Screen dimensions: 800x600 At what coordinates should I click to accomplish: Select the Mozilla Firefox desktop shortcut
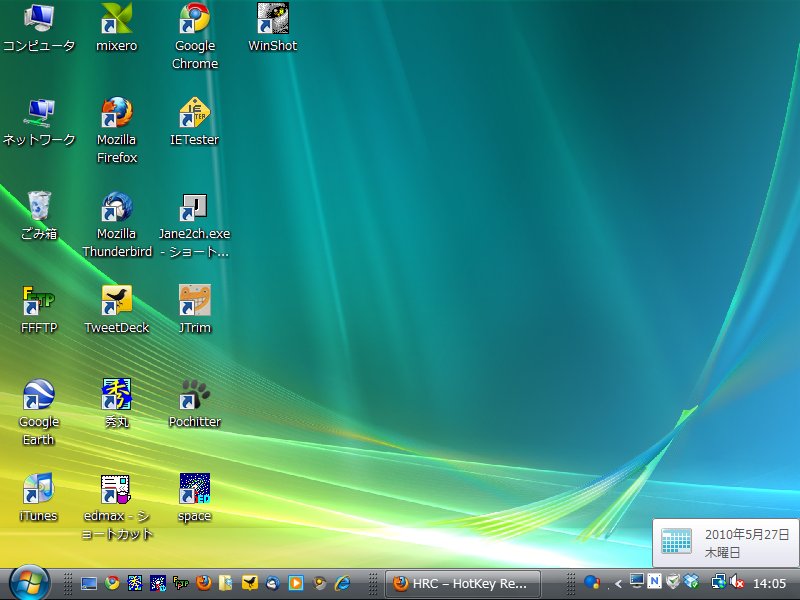(x=117, y=131)
